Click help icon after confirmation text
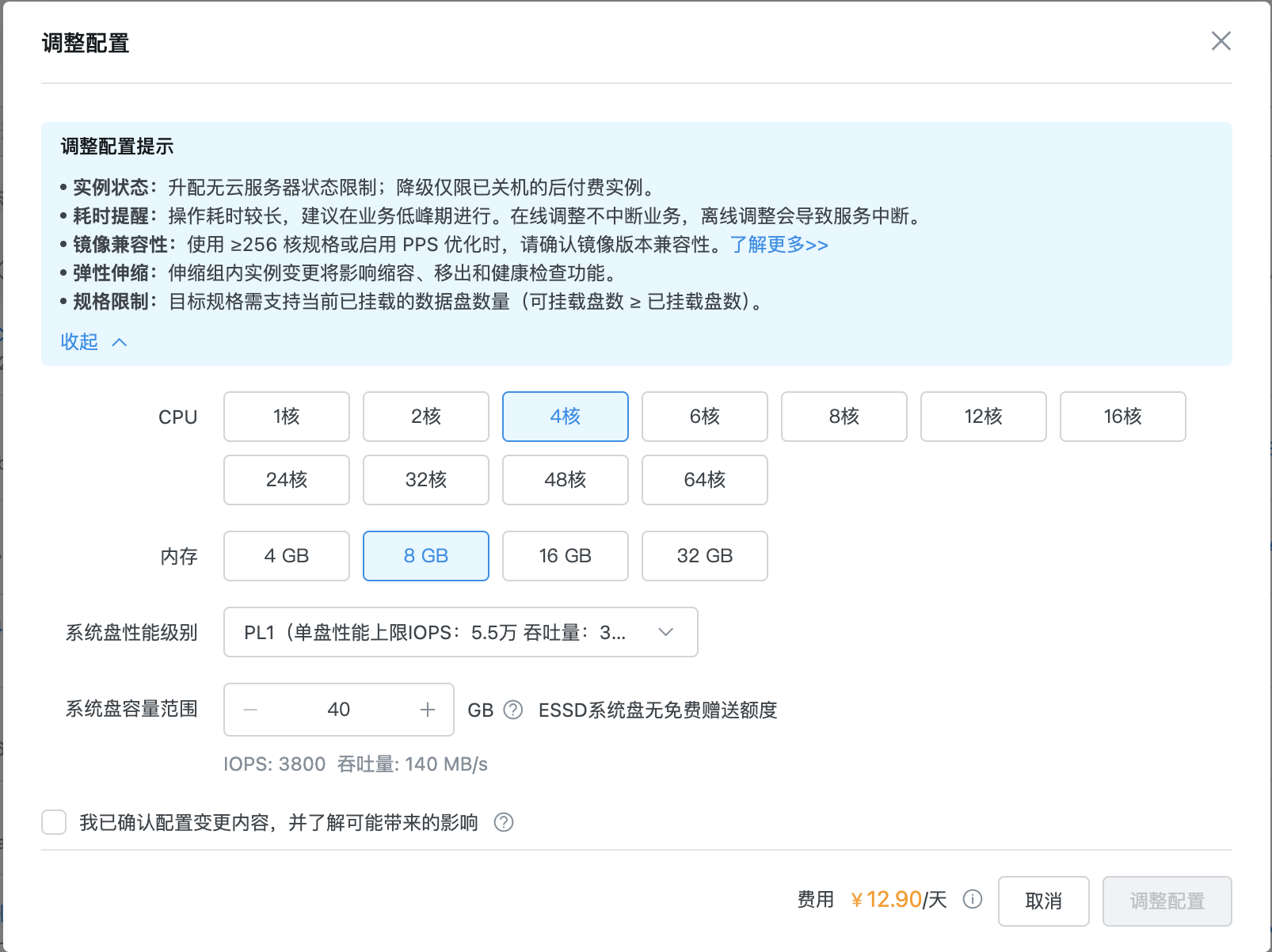 coord(504,823)
